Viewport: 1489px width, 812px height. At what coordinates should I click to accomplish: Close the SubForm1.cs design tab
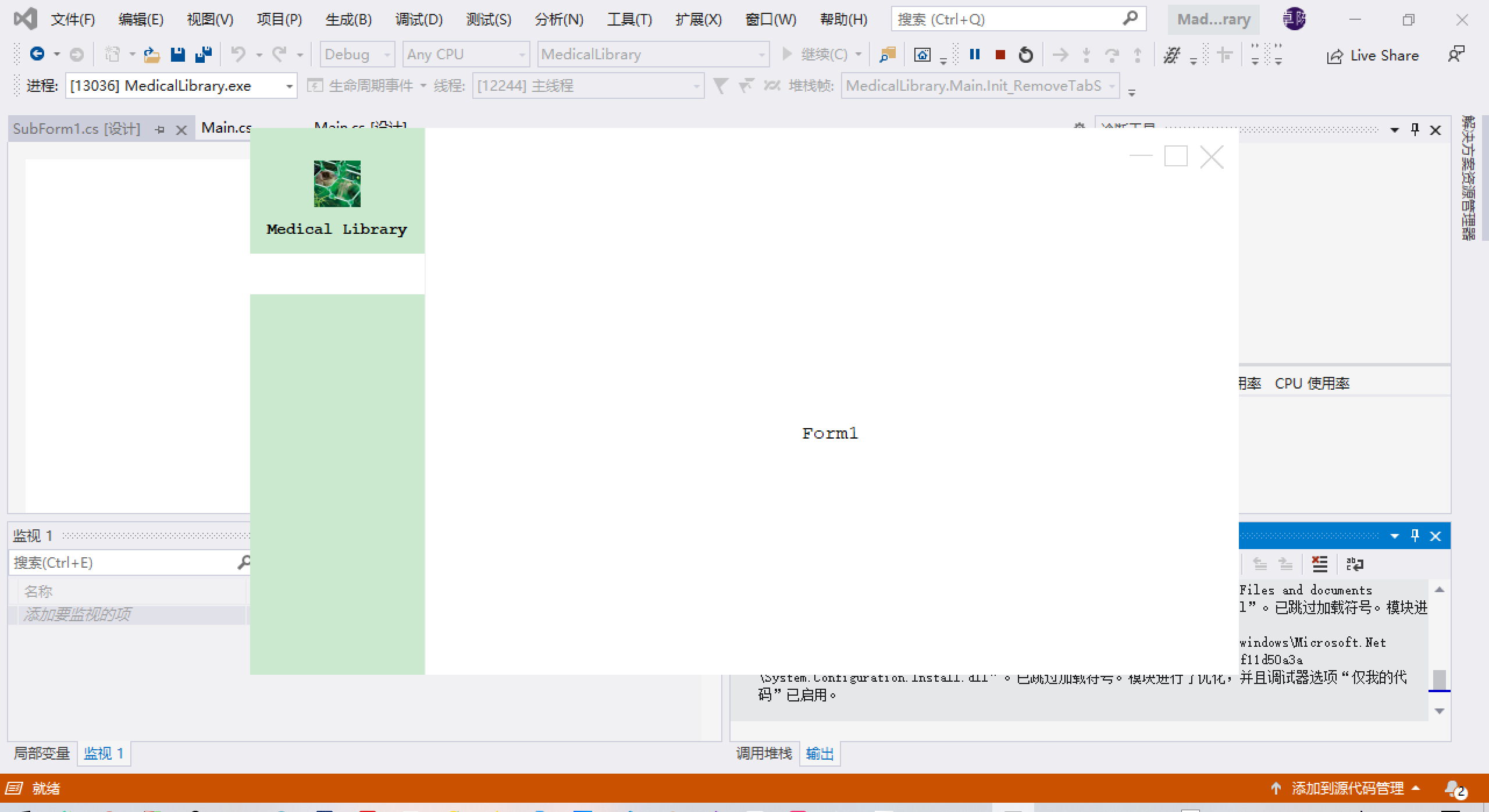(181, 130)
